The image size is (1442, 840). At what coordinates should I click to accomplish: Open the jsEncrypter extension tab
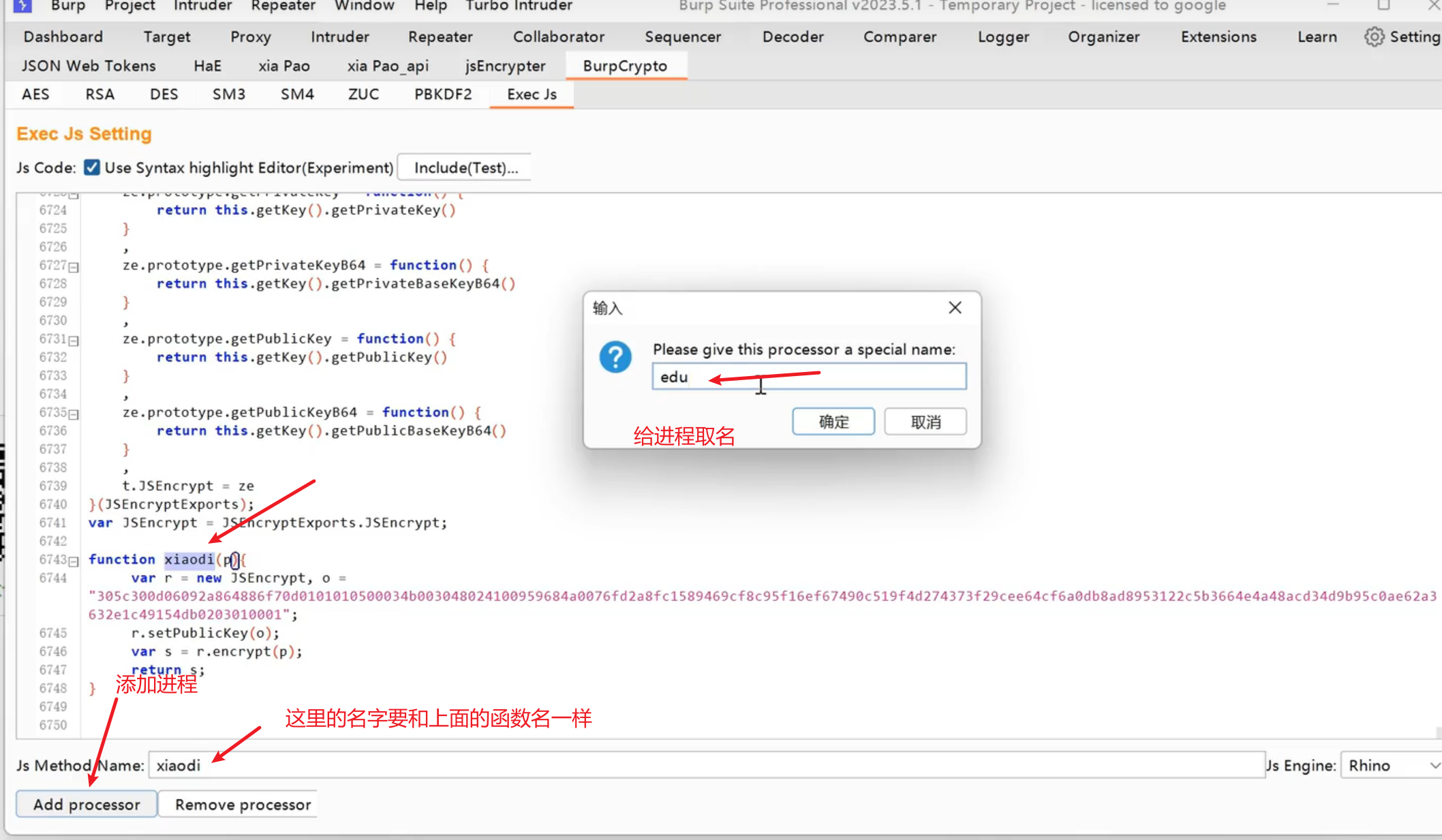(505, 66)
